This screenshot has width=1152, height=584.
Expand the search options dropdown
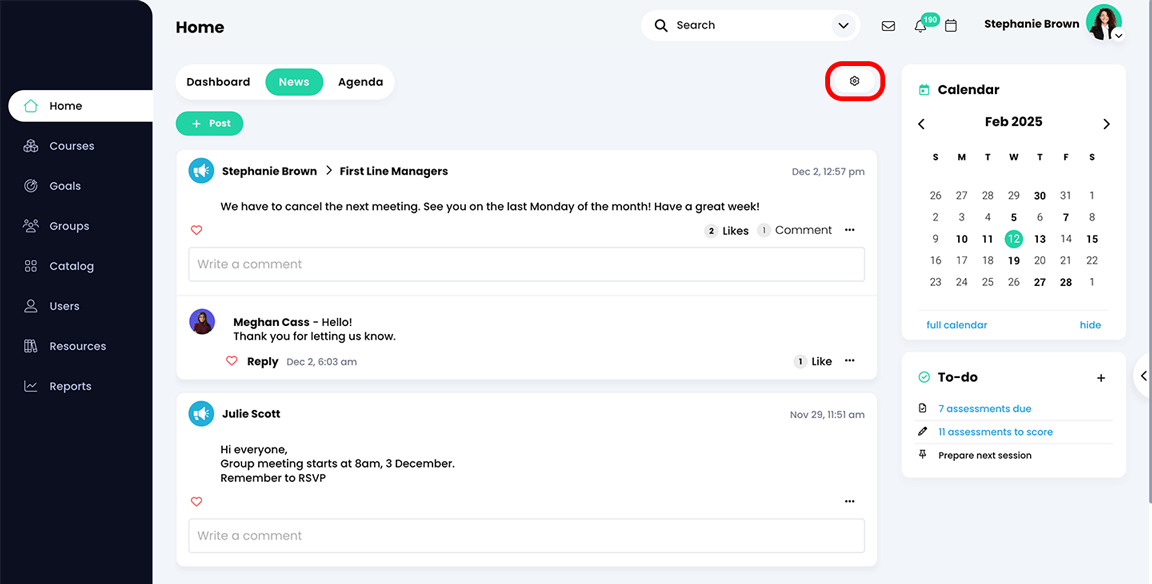[x=843, y=25]
